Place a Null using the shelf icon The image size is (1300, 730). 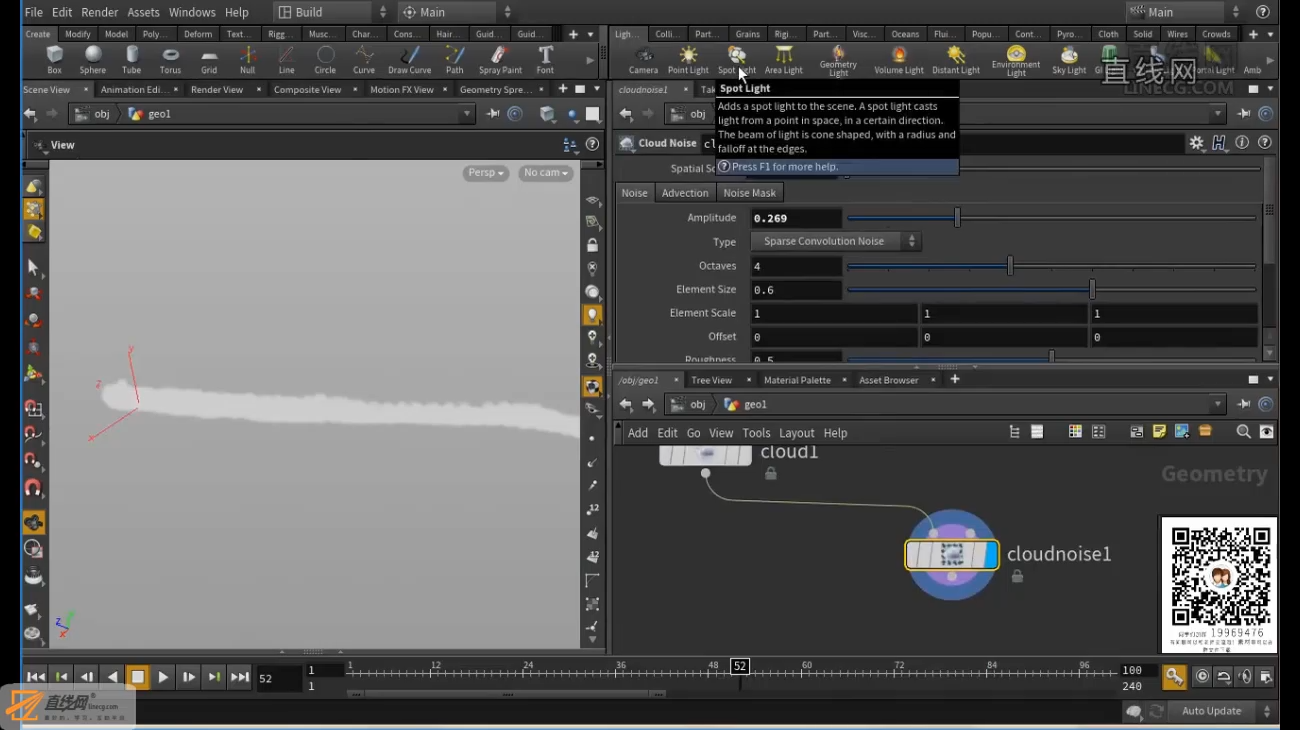point(247,60)
